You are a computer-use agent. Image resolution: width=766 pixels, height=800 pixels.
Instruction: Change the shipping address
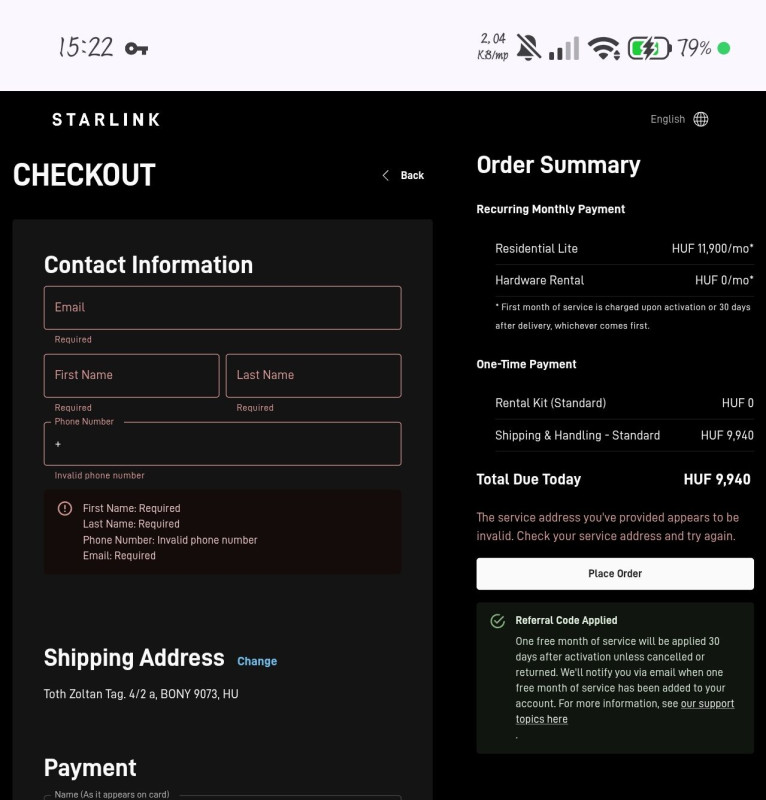tap(257, 661)
